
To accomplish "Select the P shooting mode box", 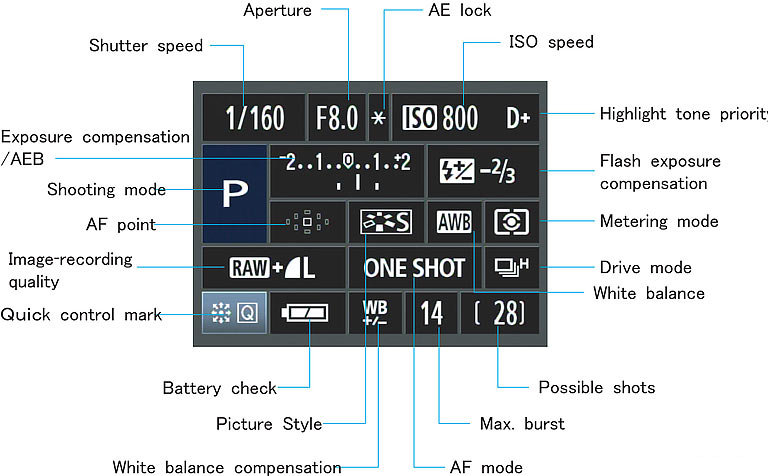I will click(x=232, y=193).
